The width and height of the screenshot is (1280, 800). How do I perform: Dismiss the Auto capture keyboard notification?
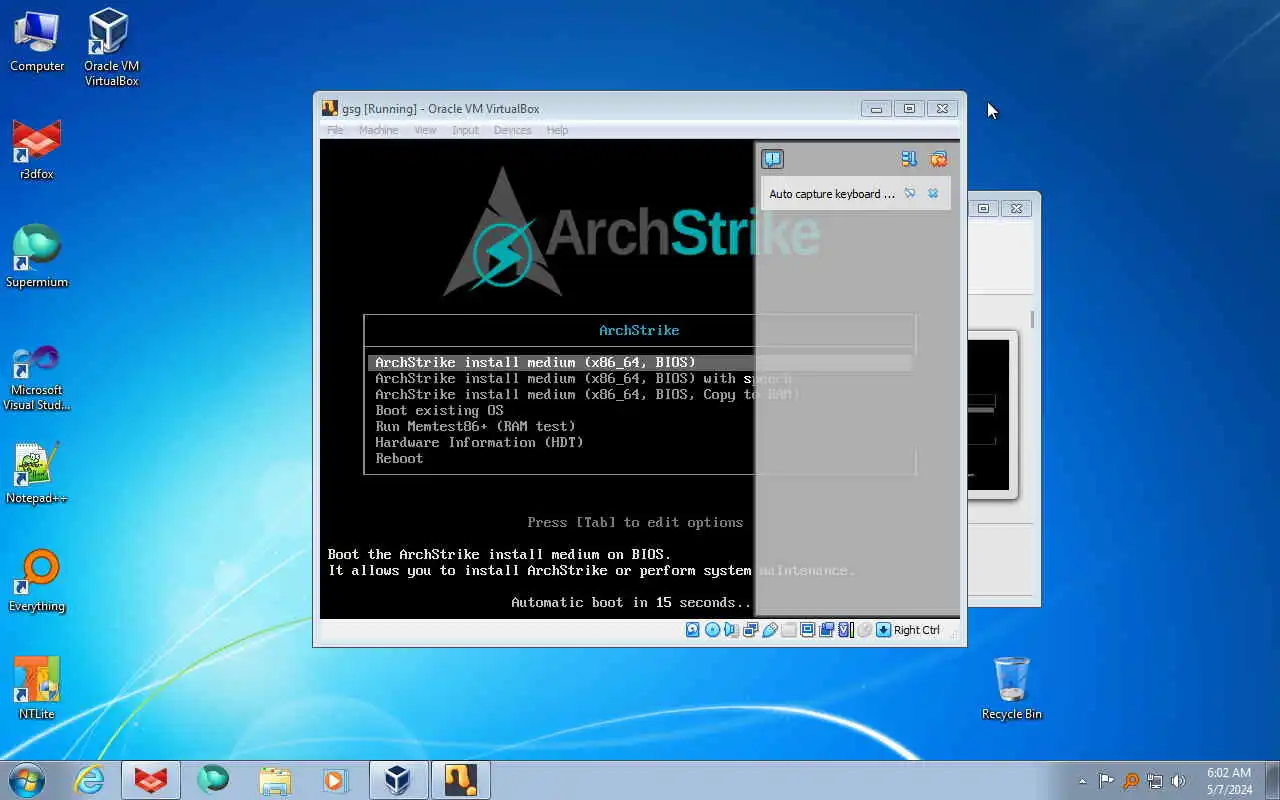point(933,193)
